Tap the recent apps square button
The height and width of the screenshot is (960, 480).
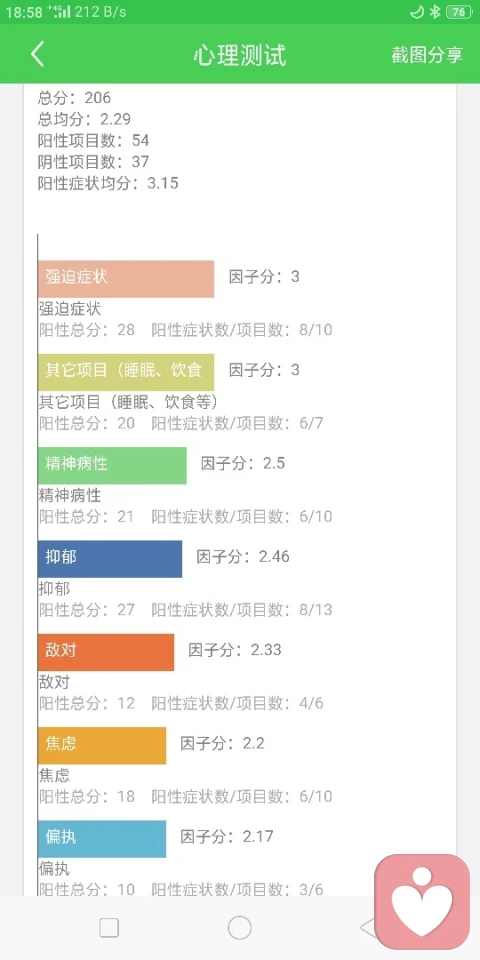click(109, 928)
